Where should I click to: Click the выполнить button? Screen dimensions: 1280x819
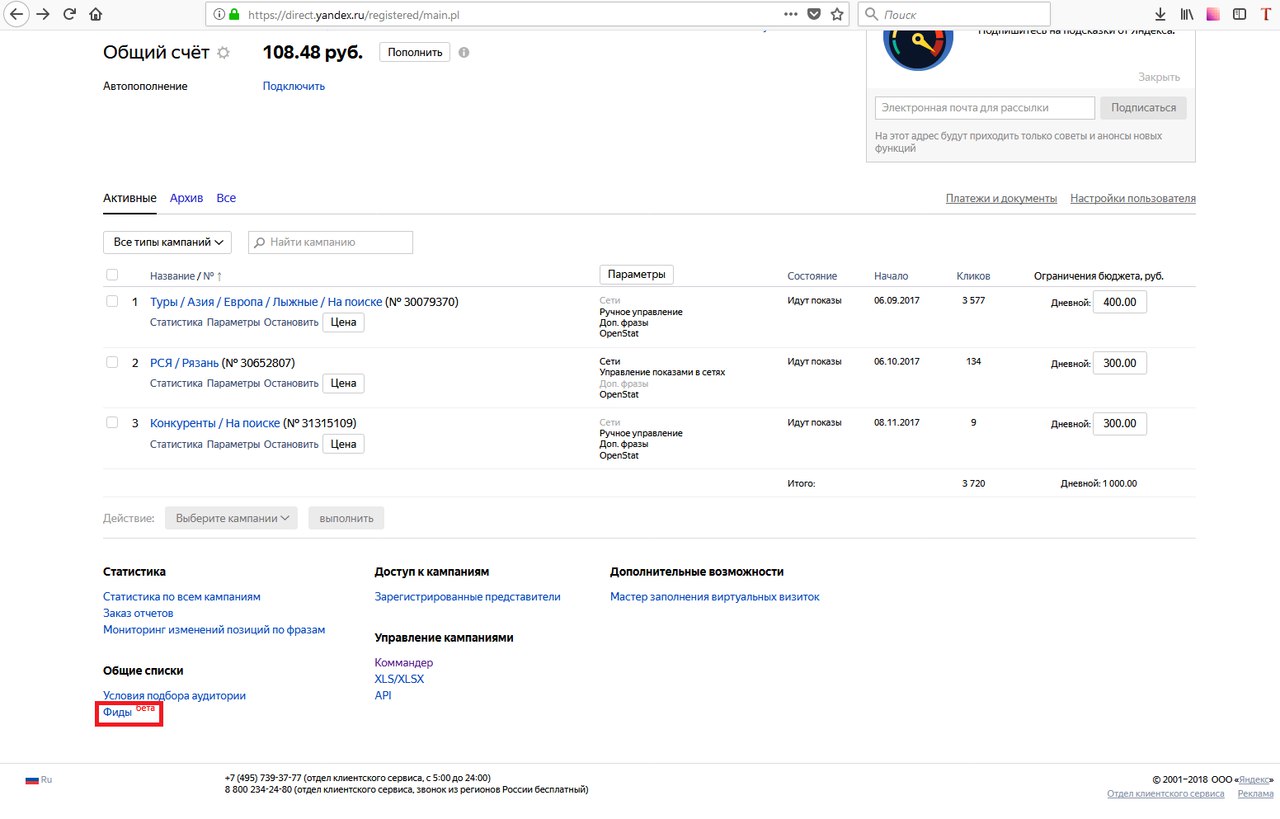click(347, 518)
